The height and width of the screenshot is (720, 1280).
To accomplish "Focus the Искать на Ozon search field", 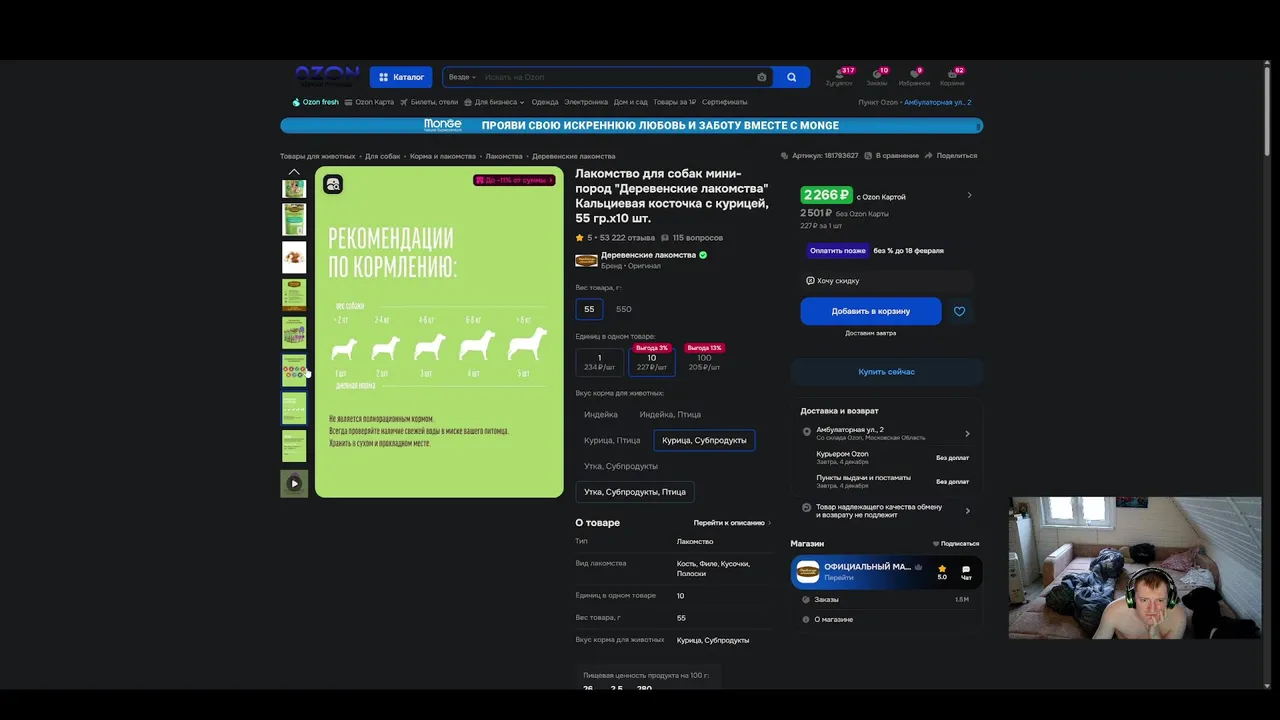I will point(616,77).
